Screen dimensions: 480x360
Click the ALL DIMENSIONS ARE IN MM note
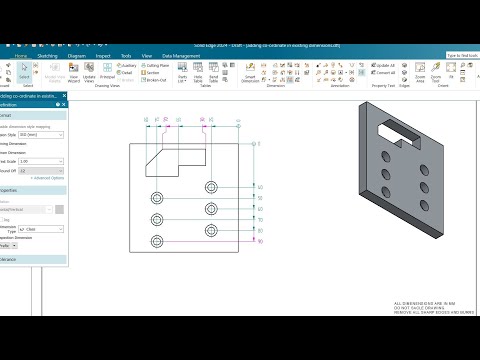coord(424,304)
